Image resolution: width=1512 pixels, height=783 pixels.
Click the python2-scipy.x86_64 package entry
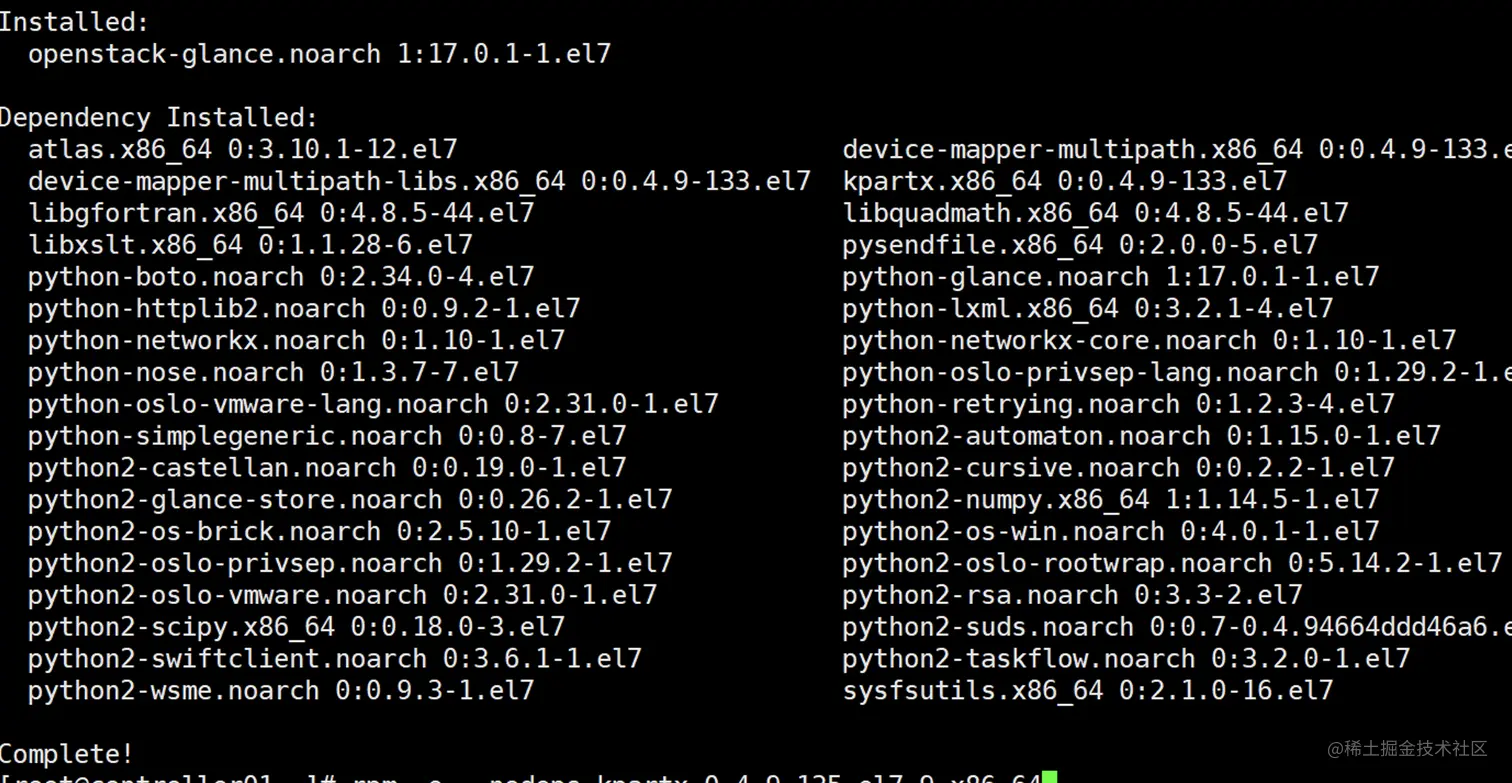pos(296,627)
